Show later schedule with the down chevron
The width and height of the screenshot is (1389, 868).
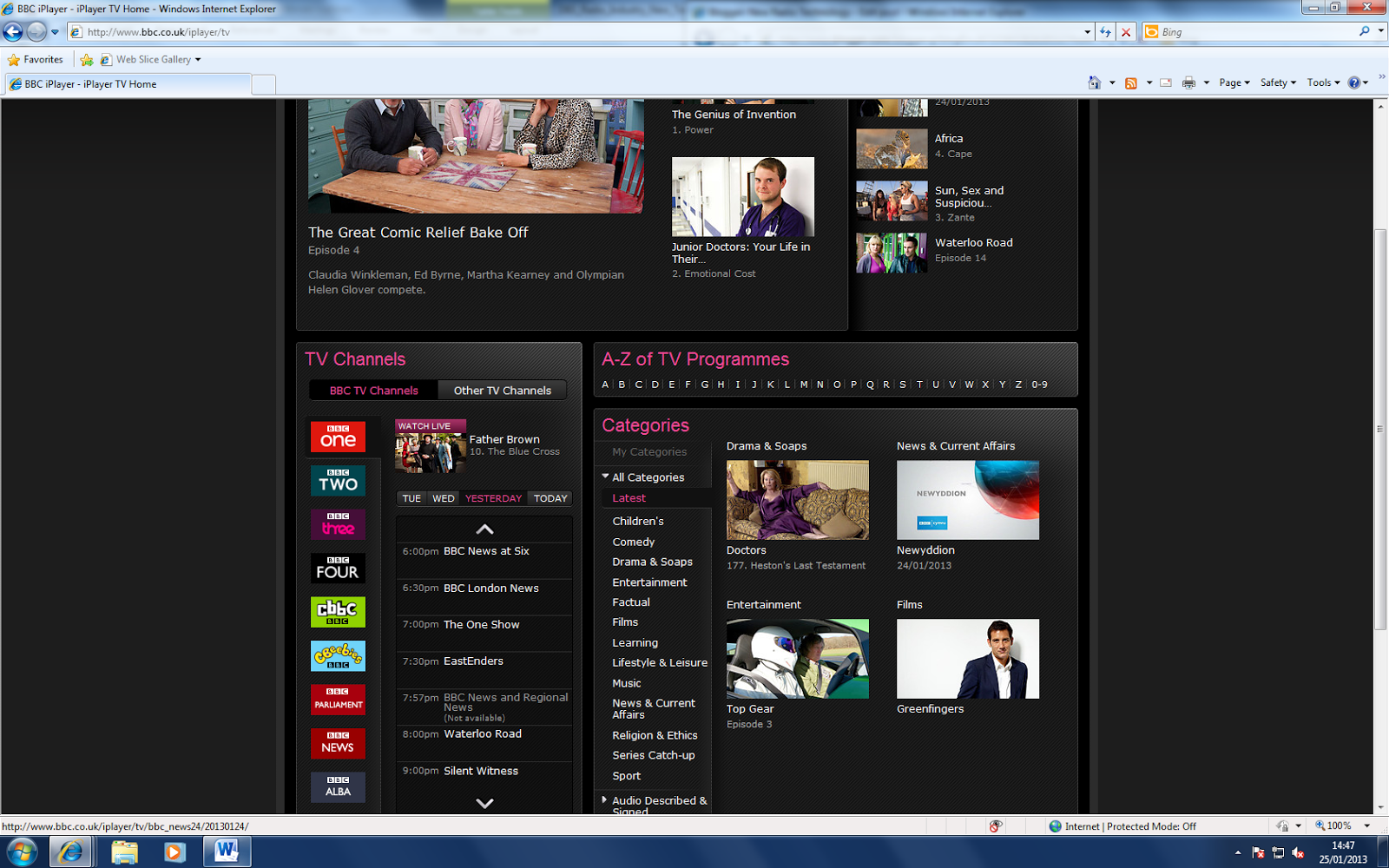(484, 803)
